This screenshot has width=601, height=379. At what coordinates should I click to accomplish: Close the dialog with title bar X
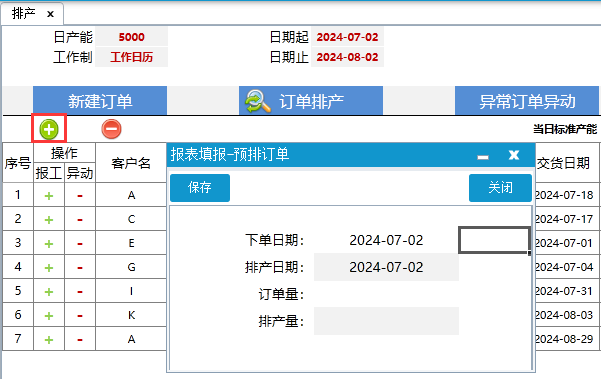514,155
